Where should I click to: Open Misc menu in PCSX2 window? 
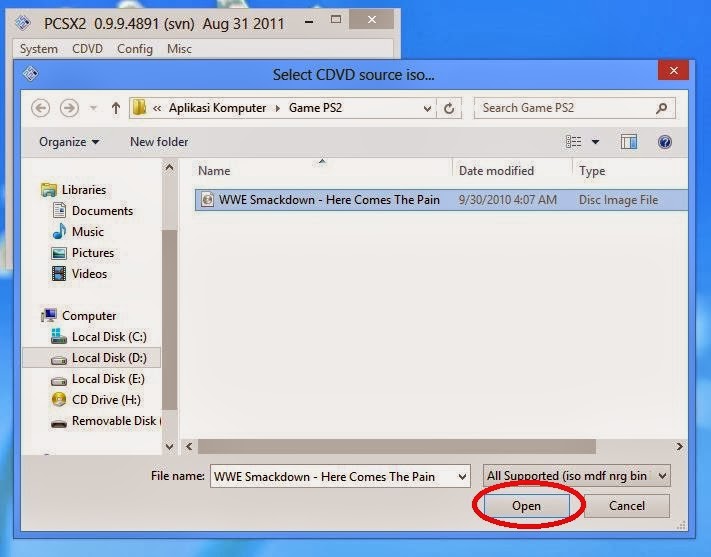click(x=180, y=49)
